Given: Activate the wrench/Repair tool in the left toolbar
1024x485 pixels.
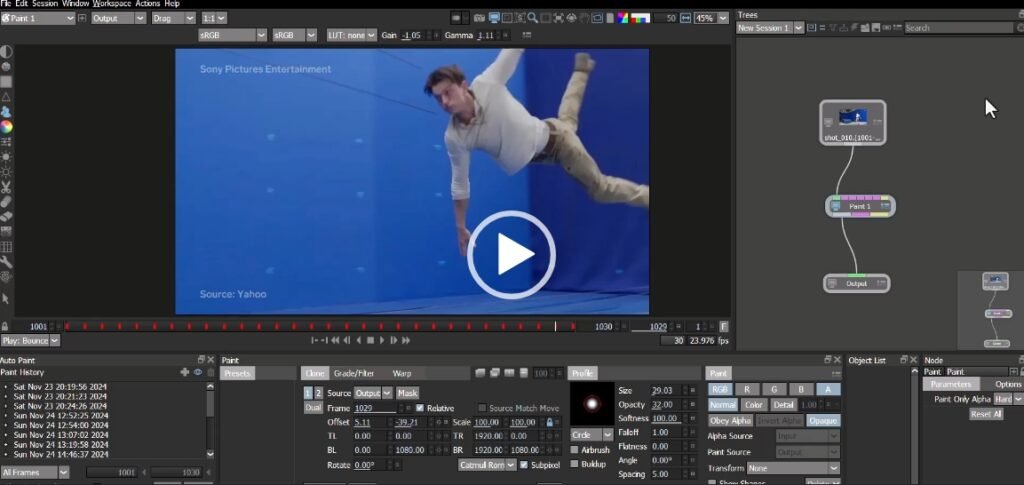Looking at the screenshot, I should tap(6, 262).
